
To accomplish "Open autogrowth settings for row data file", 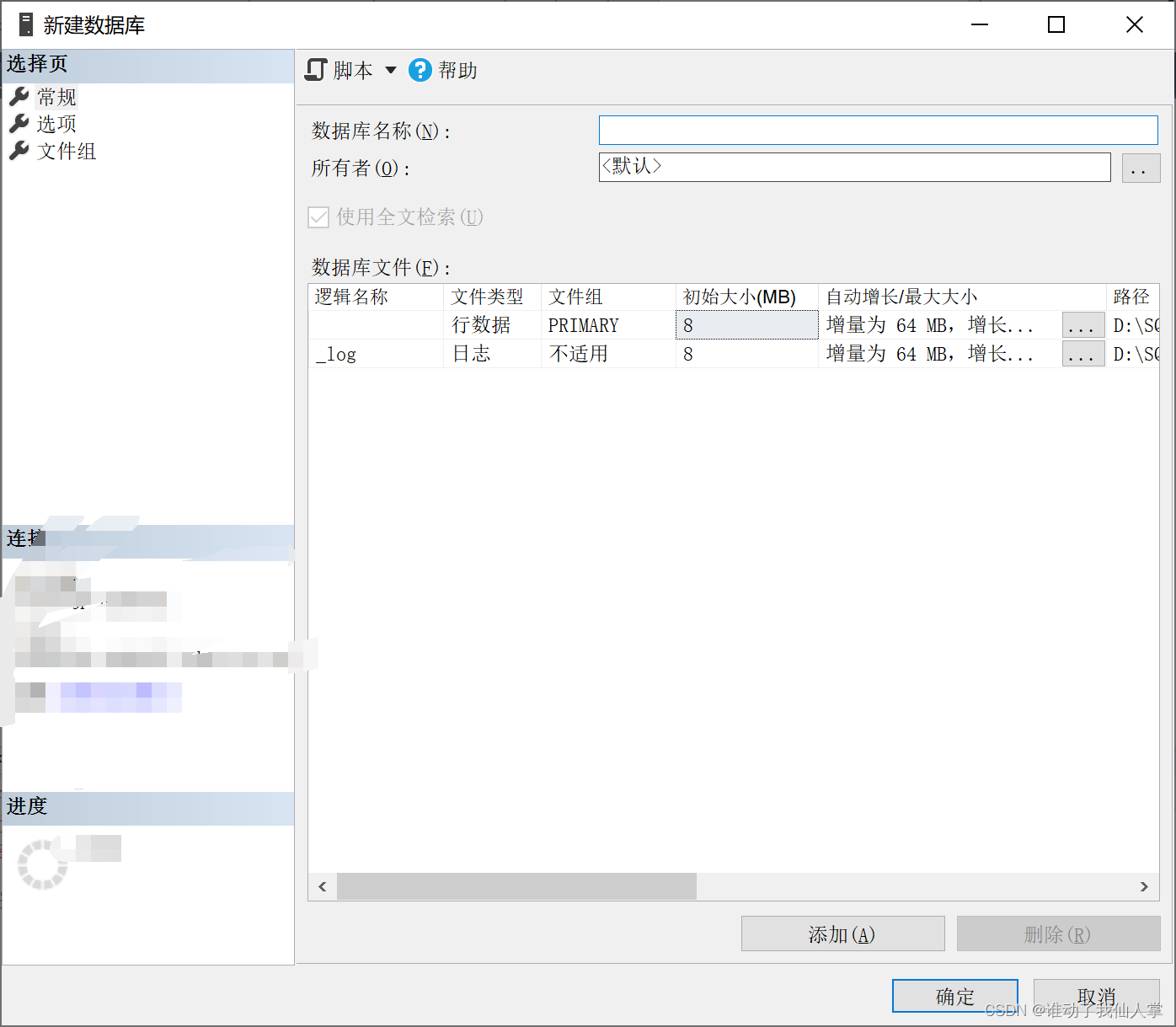I will click(x=1083, y=325).
